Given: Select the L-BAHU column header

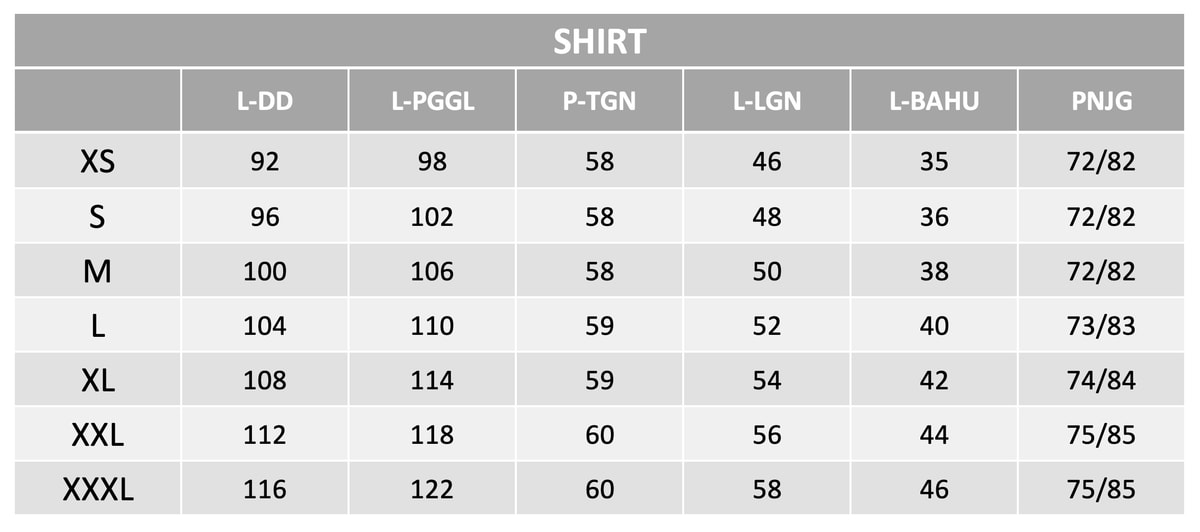Looking at the screenshot, I should point(934,101).
